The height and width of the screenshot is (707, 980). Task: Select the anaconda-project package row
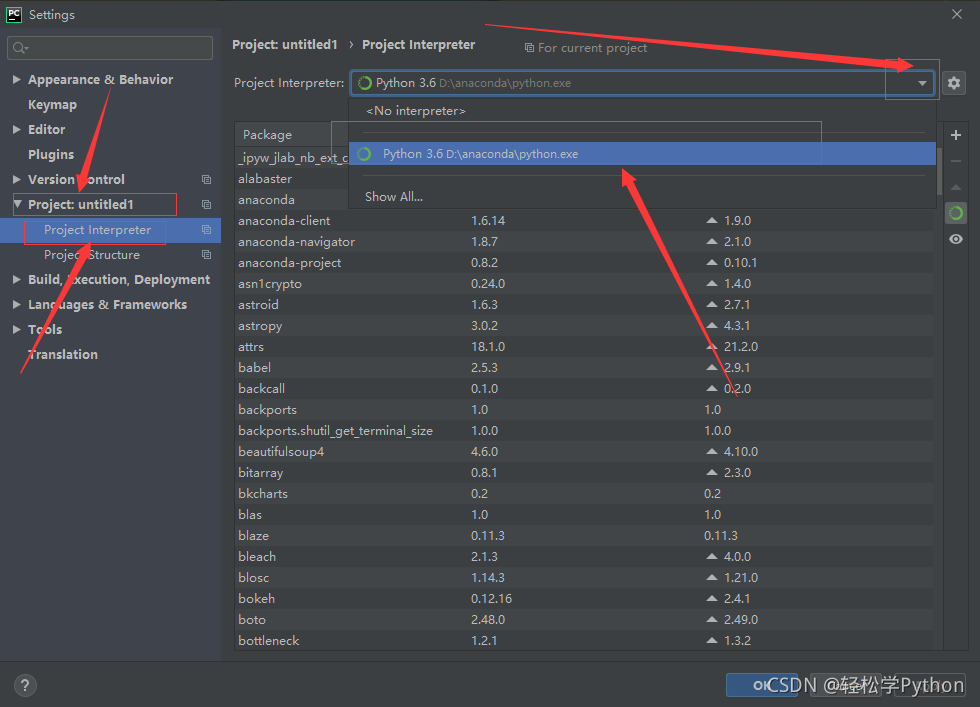coord(584,263)
